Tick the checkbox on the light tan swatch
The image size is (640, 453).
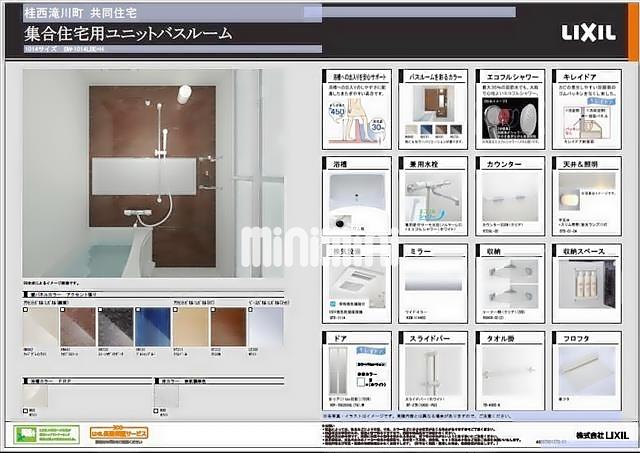(176, 310)
